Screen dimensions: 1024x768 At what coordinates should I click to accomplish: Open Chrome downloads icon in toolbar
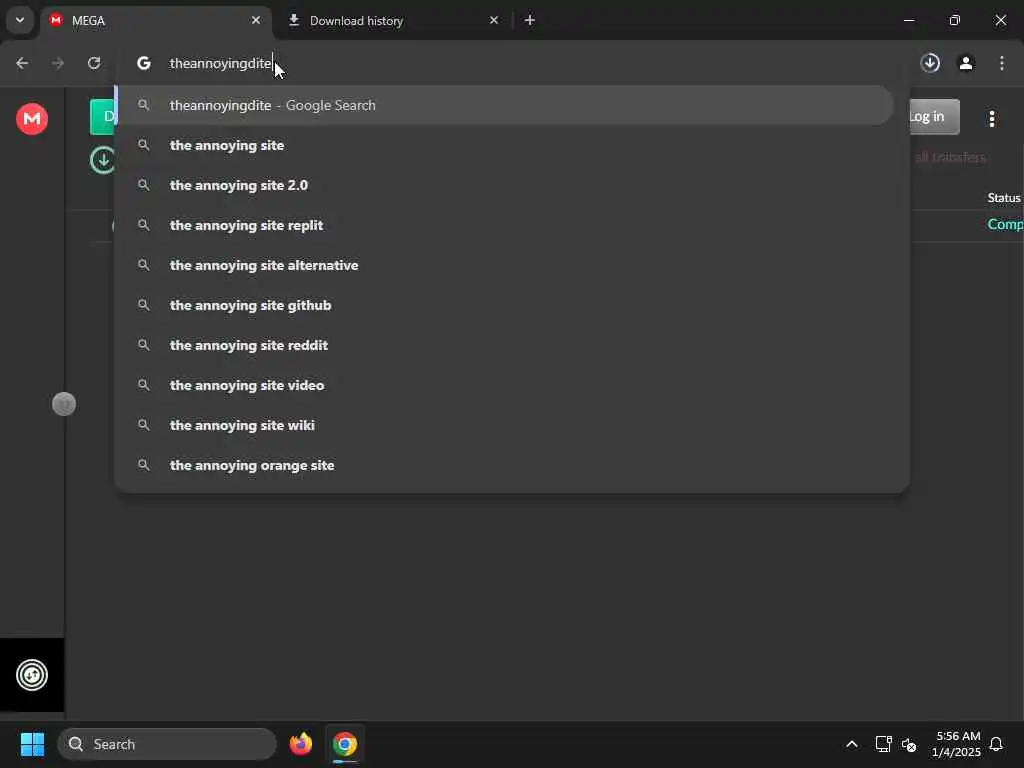click(930, 63)
